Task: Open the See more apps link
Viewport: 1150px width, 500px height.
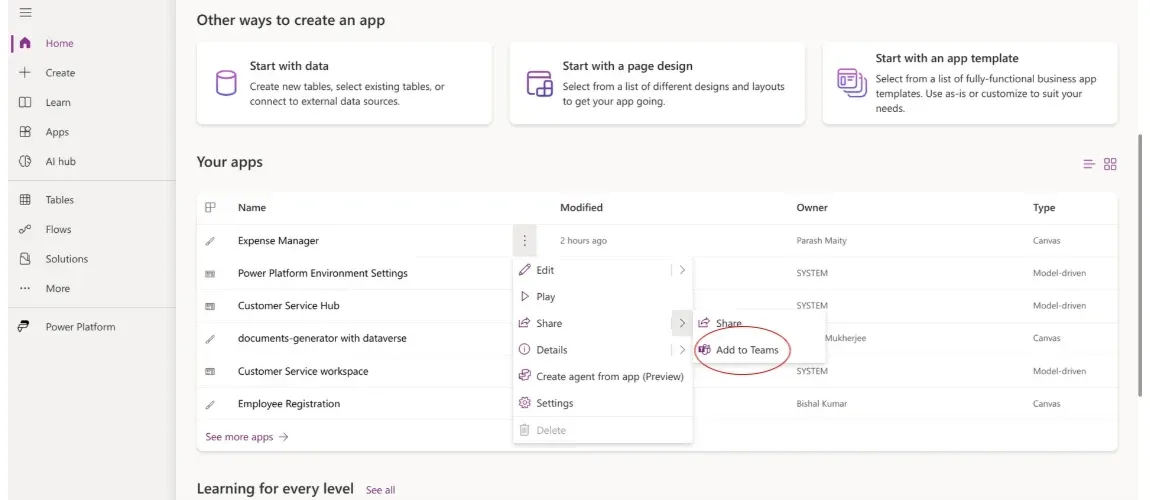Action: (x=247, y=437)
